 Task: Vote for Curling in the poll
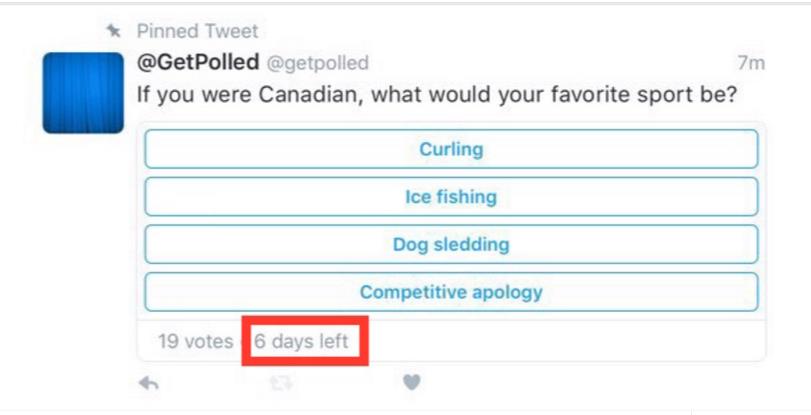[x=451, y=150]
